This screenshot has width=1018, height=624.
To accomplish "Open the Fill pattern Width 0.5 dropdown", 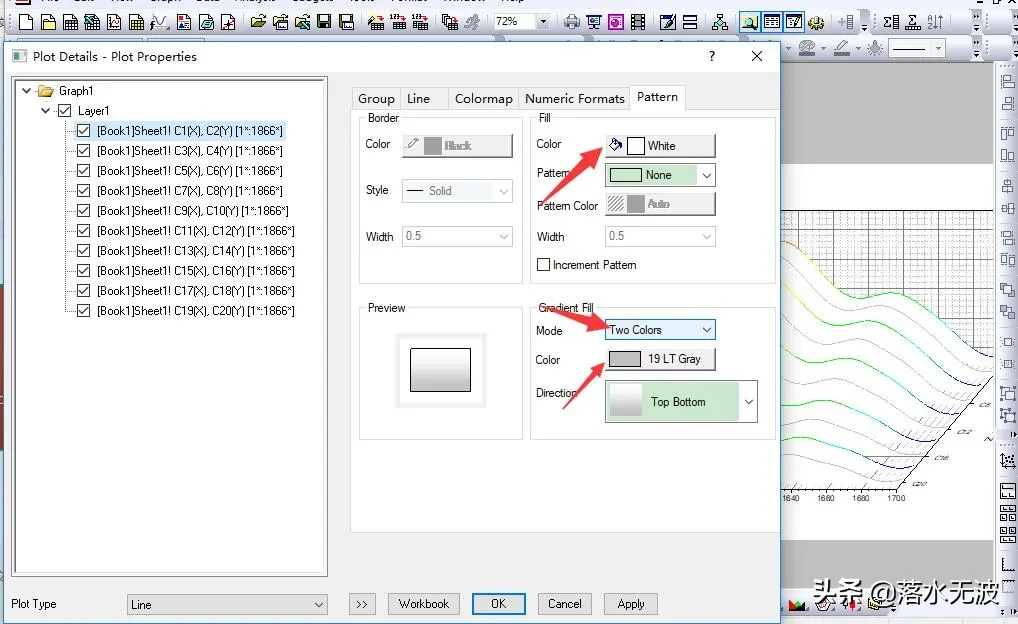I will tap(660, 236).
